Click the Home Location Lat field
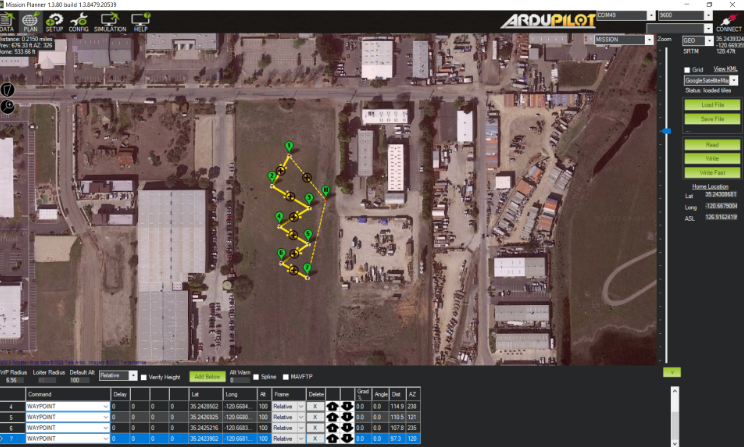Image resolution: width=744 pixels, height=447 pixels. coord(720,195)
